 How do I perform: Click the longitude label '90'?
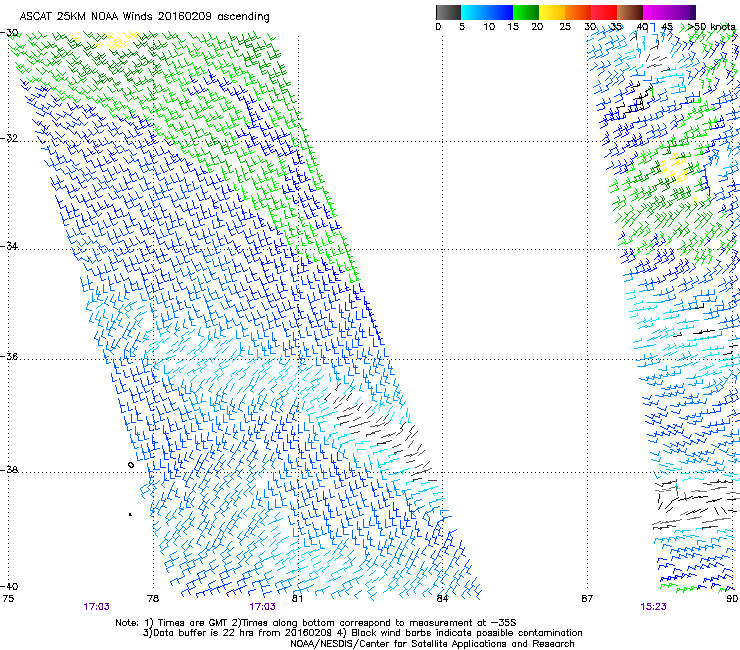(732, 599)
